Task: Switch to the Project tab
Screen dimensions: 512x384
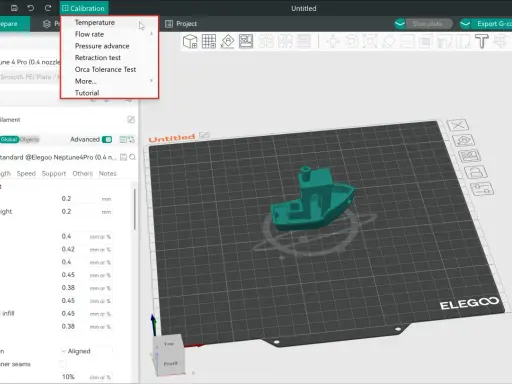Action: point(181,24)
